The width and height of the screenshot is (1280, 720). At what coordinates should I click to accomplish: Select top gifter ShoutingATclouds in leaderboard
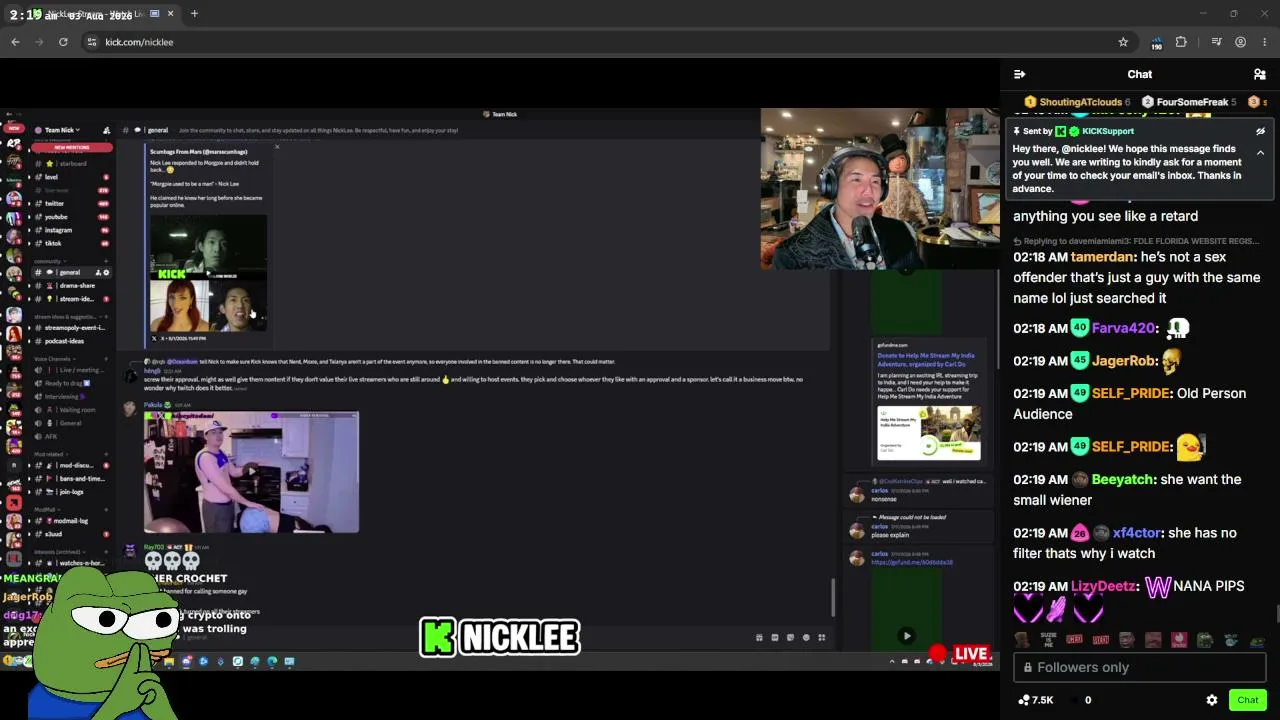tap(1077, 102)
